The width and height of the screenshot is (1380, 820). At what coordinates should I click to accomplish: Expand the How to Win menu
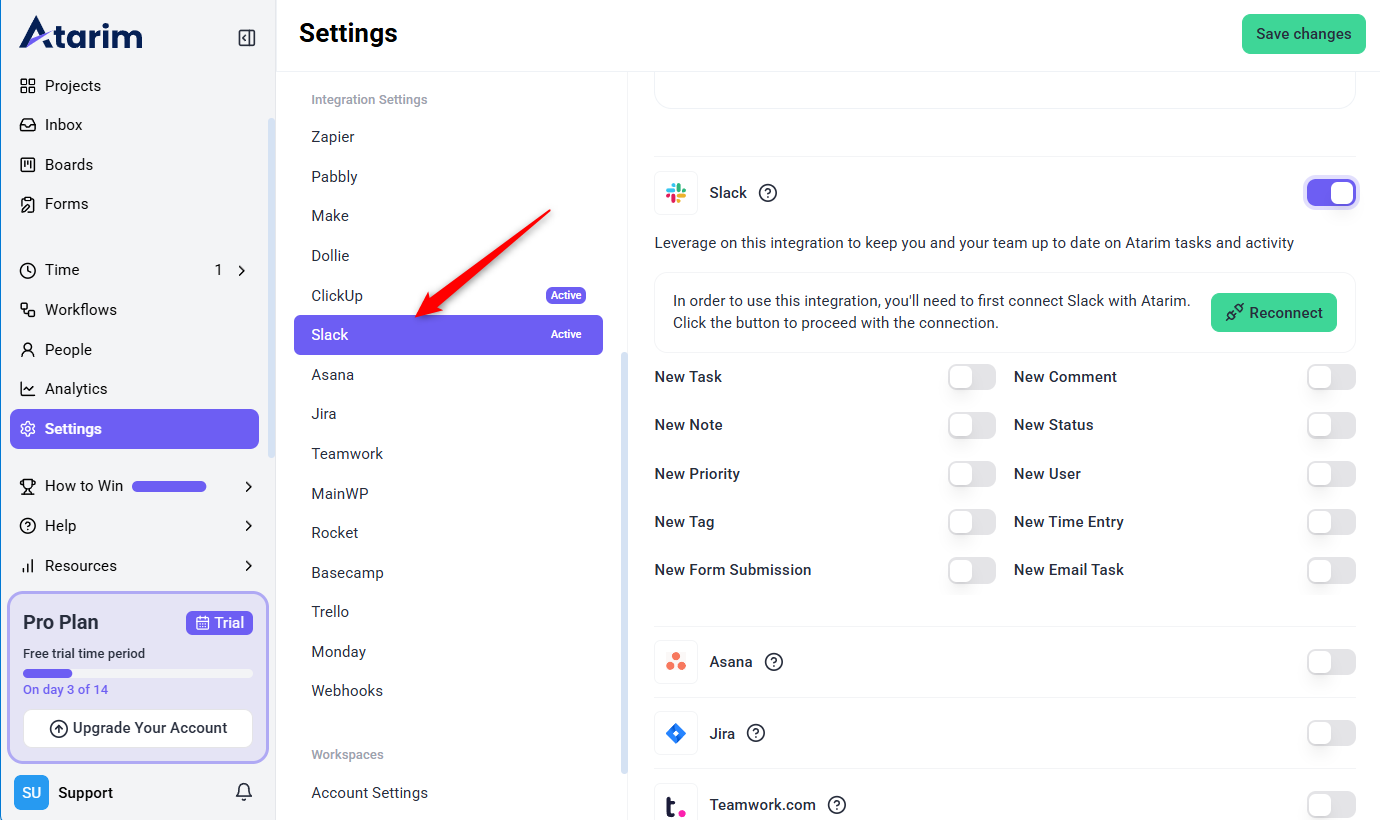point(248,486)
